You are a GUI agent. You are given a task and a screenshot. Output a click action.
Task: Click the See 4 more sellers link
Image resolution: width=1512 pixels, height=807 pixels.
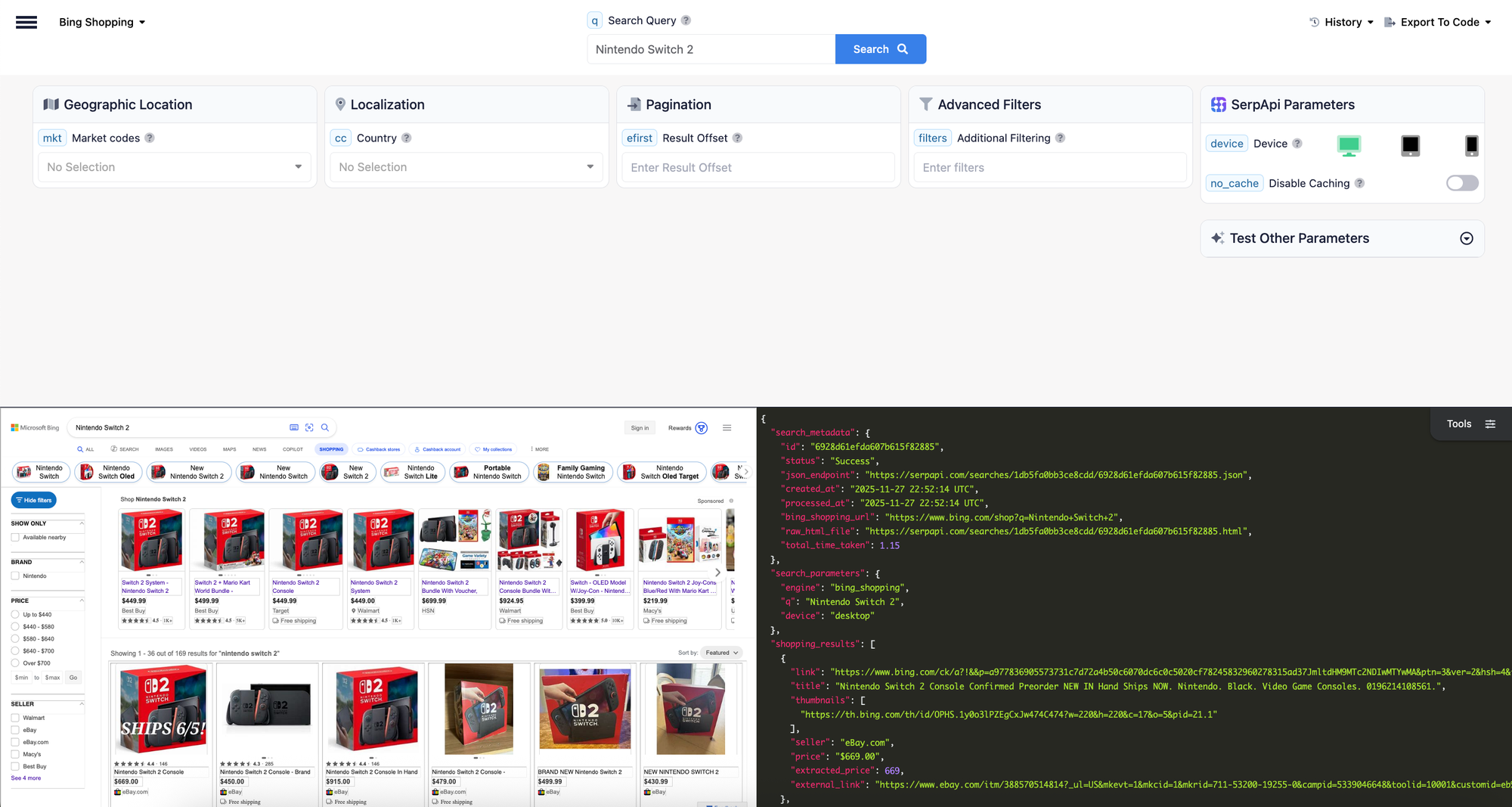click(x=26, y=778)
